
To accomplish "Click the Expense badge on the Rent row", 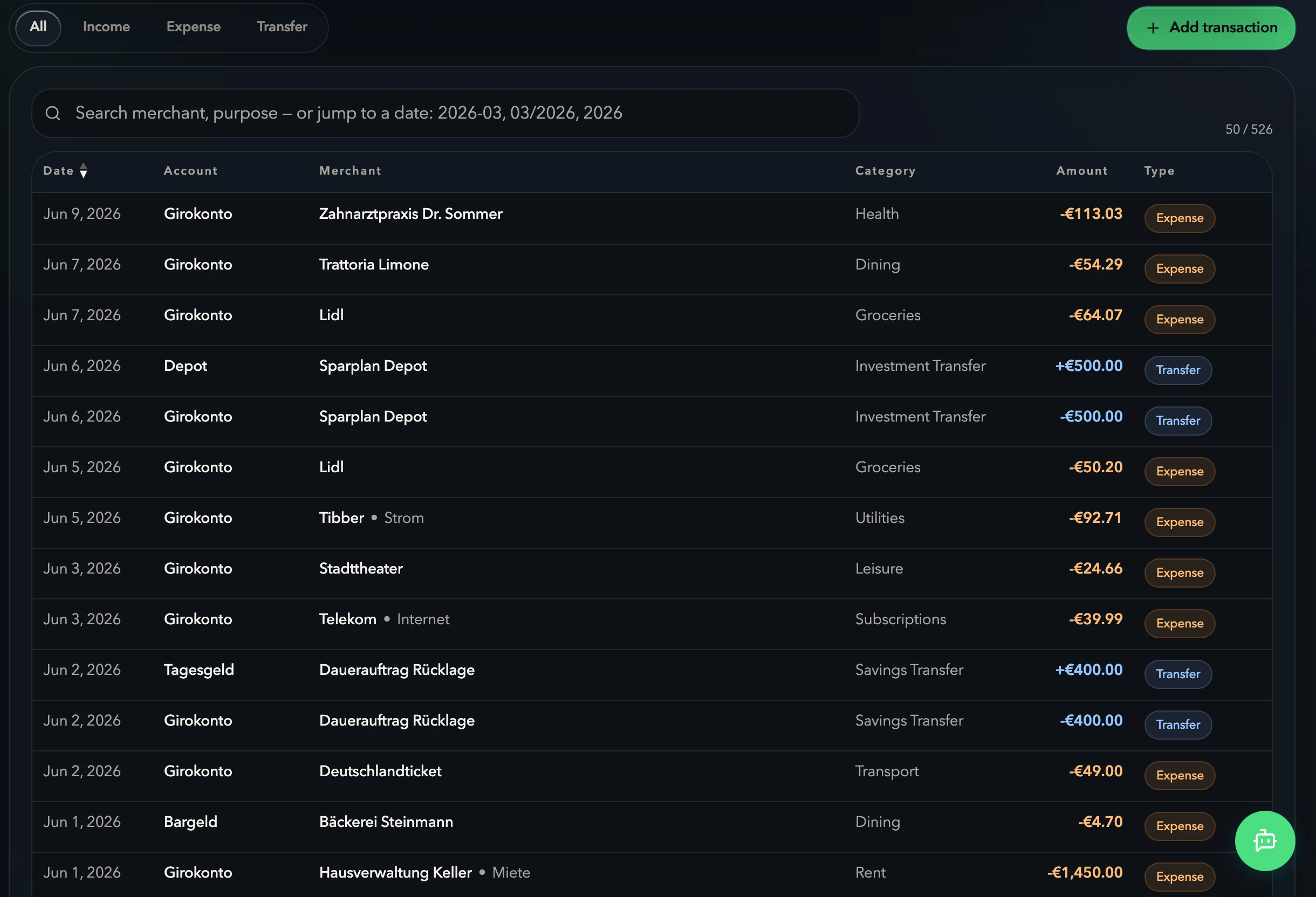I will point(1180,877).
